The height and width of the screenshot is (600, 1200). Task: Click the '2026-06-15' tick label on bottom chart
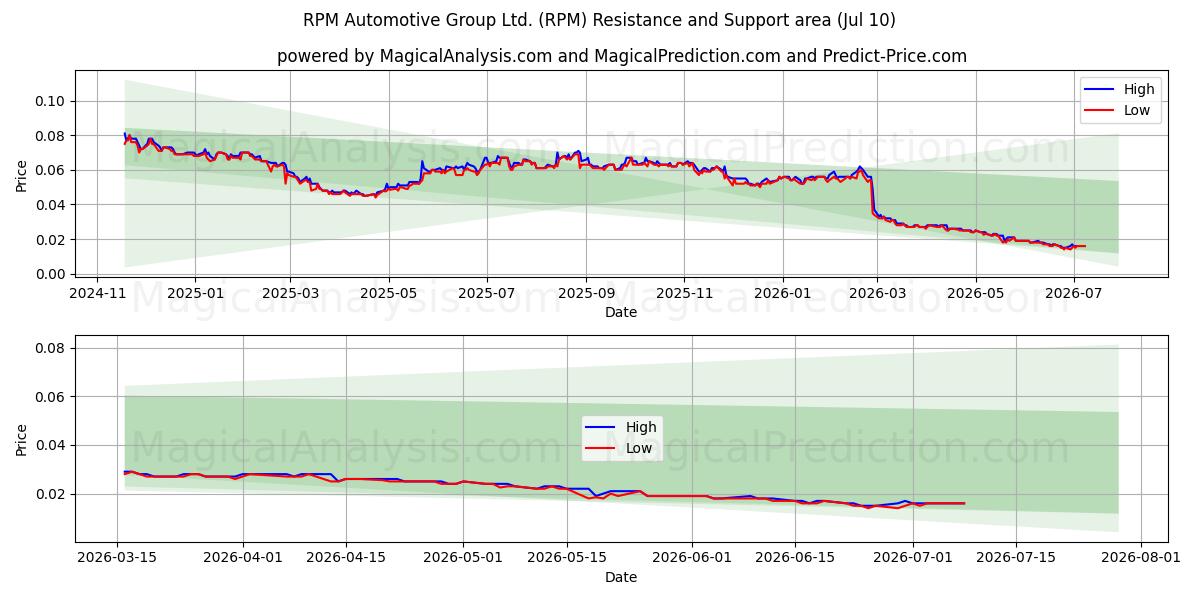[x=795, y=558]
